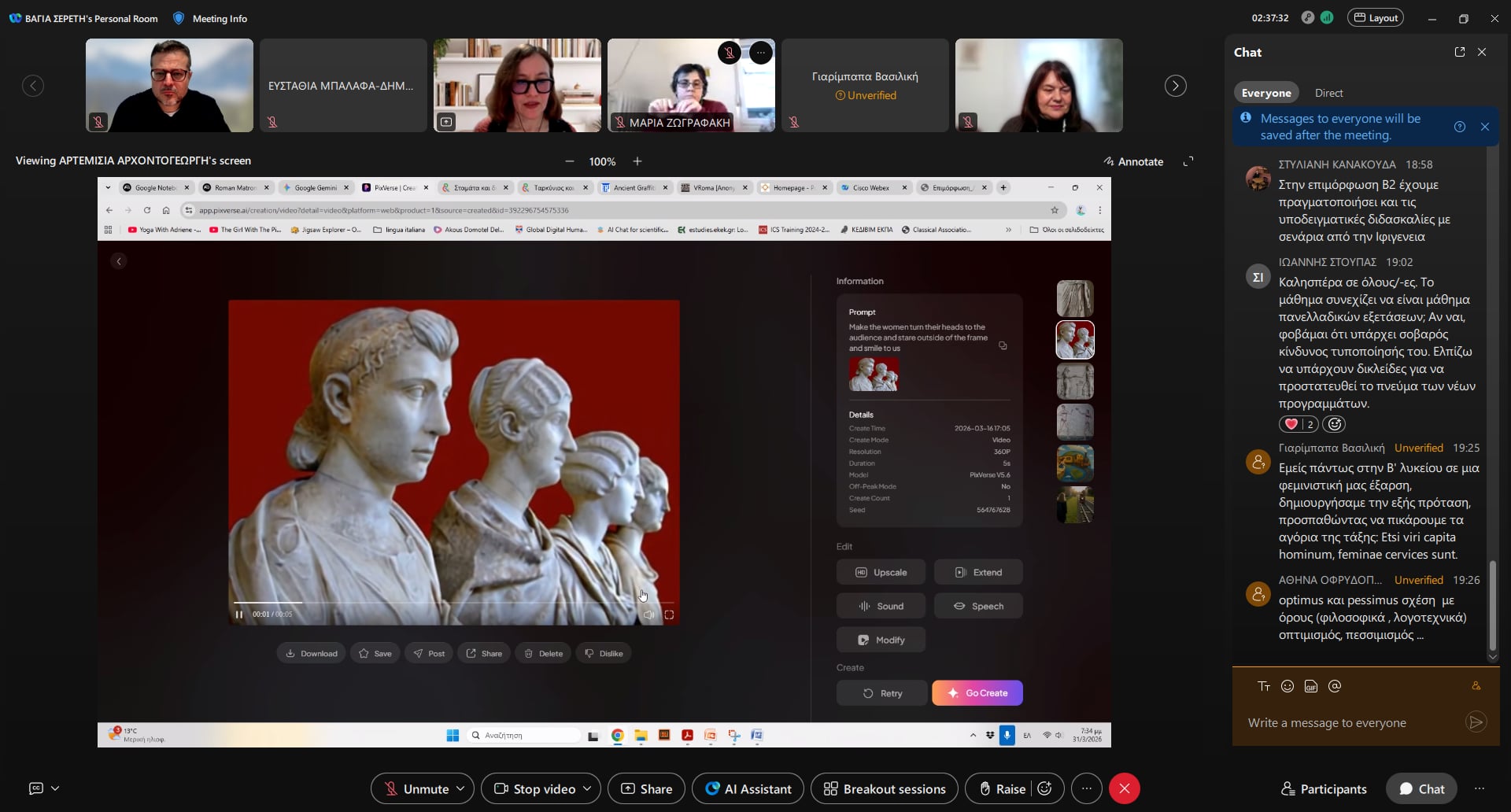Open the AI Assistant
Image resolution: width=1511 pixels, height=812 pixels.
click(x=748, y=788)
